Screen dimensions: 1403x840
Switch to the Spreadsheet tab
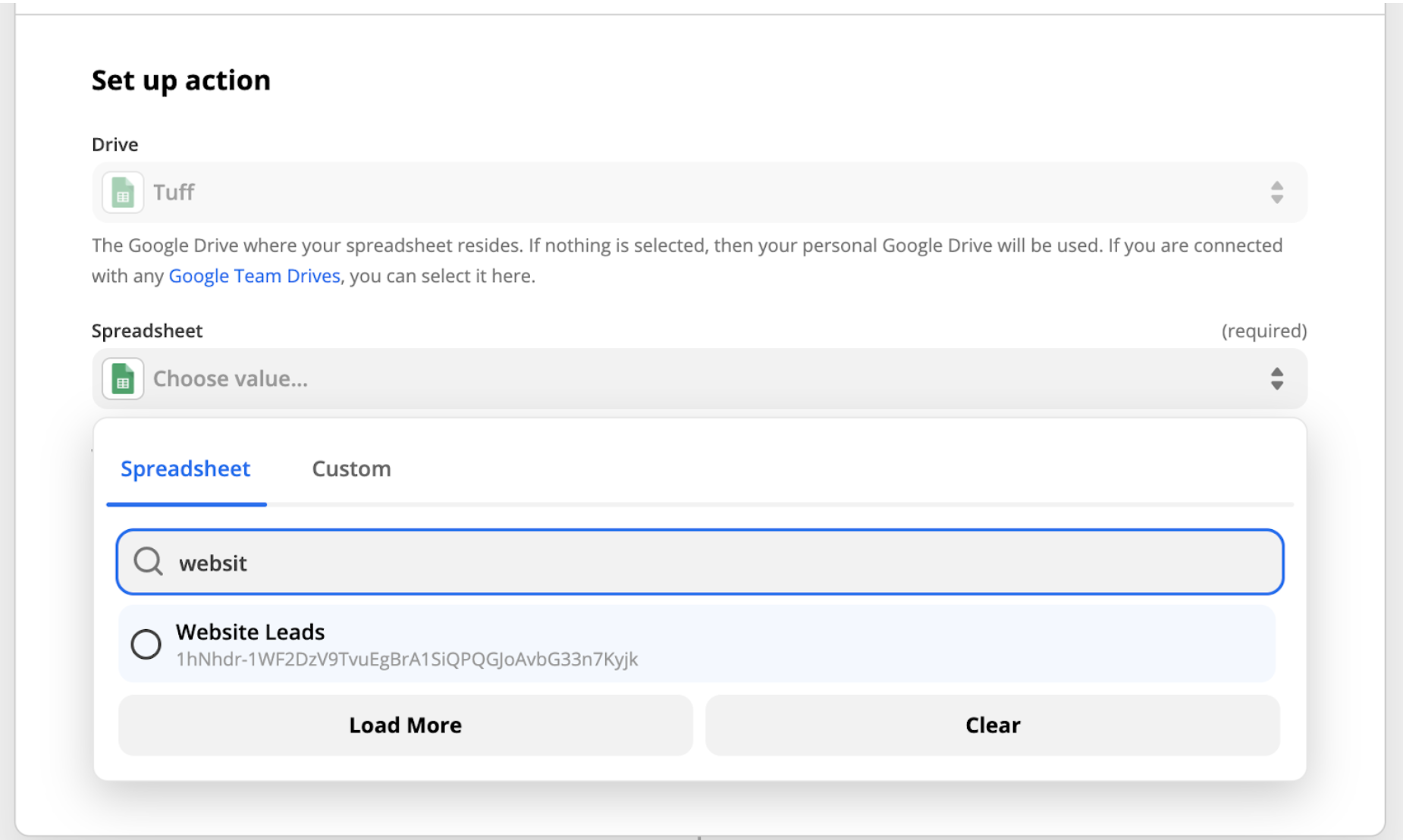185,469
